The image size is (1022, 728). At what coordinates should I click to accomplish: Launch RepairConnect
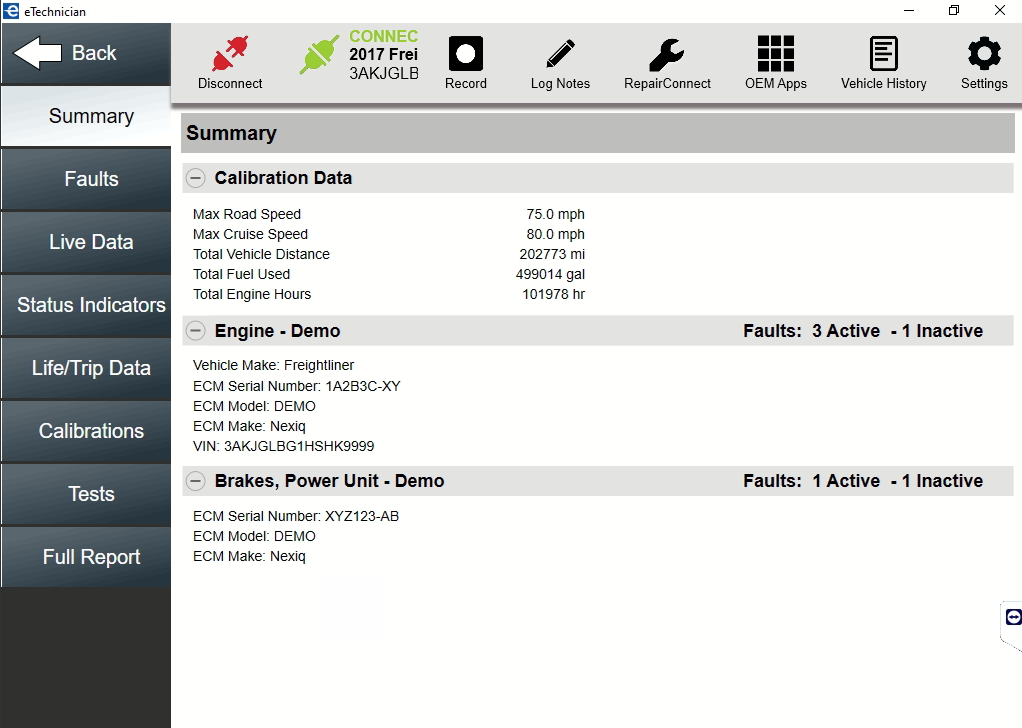pyautogui.click(x=666, y=60)
